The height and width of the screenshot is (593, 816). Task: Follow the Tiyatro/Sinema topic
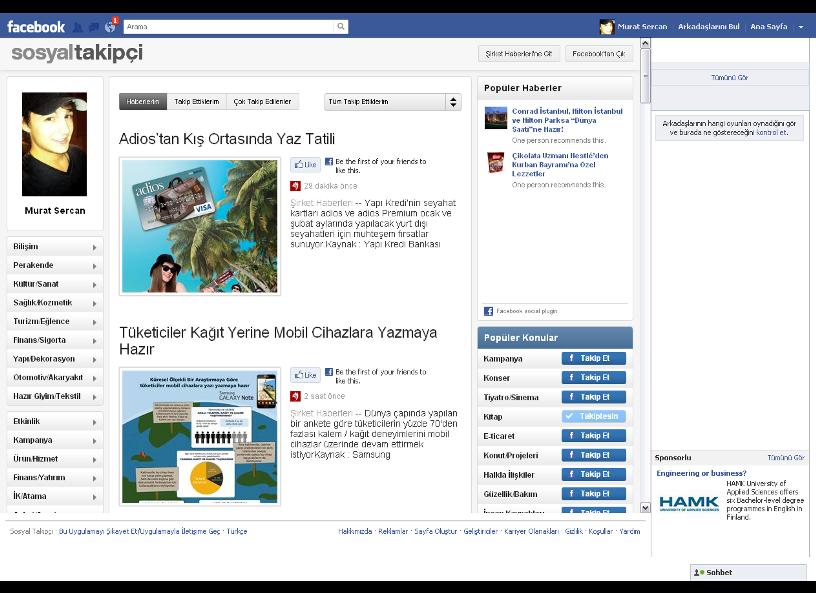tap(594, 397)
